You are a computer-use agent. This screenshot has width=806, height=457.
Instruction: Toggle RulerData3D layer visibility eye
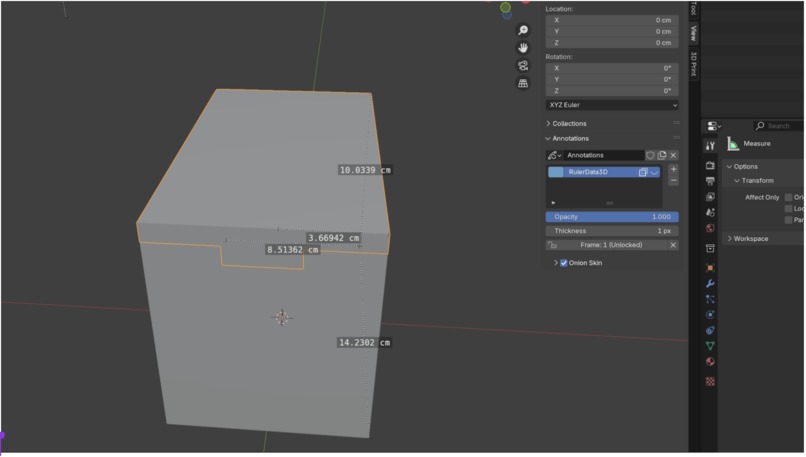(654, 172)
